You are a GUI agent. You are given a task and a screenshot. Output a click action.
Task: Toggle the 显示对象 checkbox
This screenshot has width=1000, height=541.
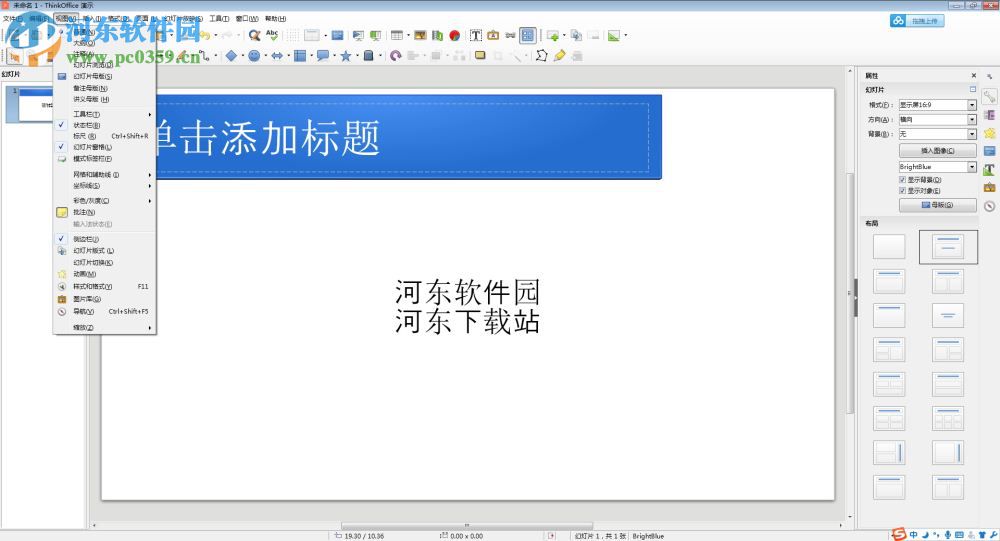click(x=902, y=191)
